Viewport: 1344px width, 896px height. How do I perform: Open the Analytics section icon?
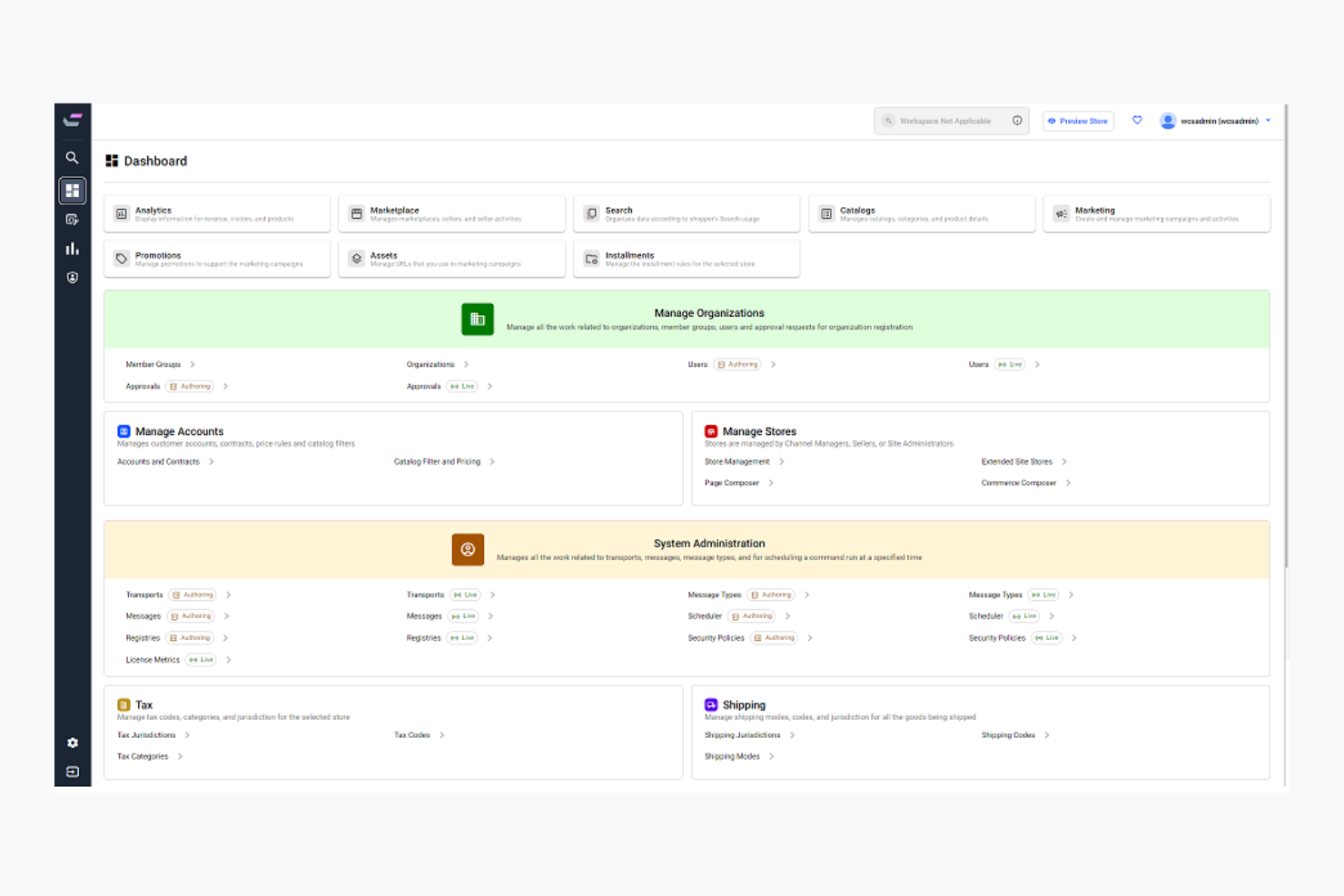(122, 212)
